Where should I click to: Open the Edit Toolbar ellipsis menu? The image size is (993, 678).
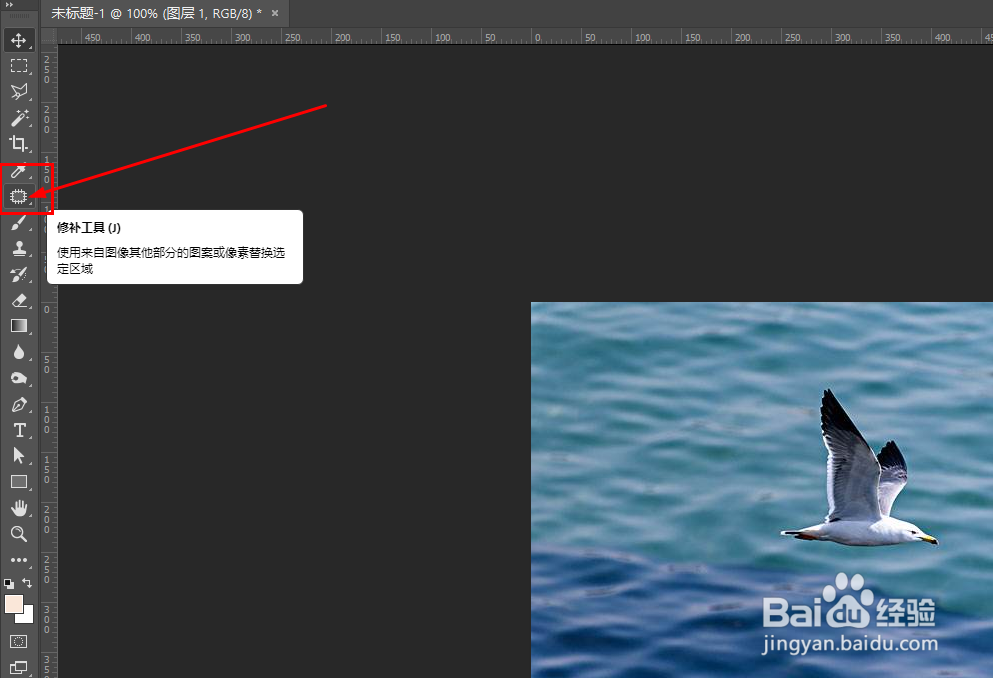click(x=20, y=560)
